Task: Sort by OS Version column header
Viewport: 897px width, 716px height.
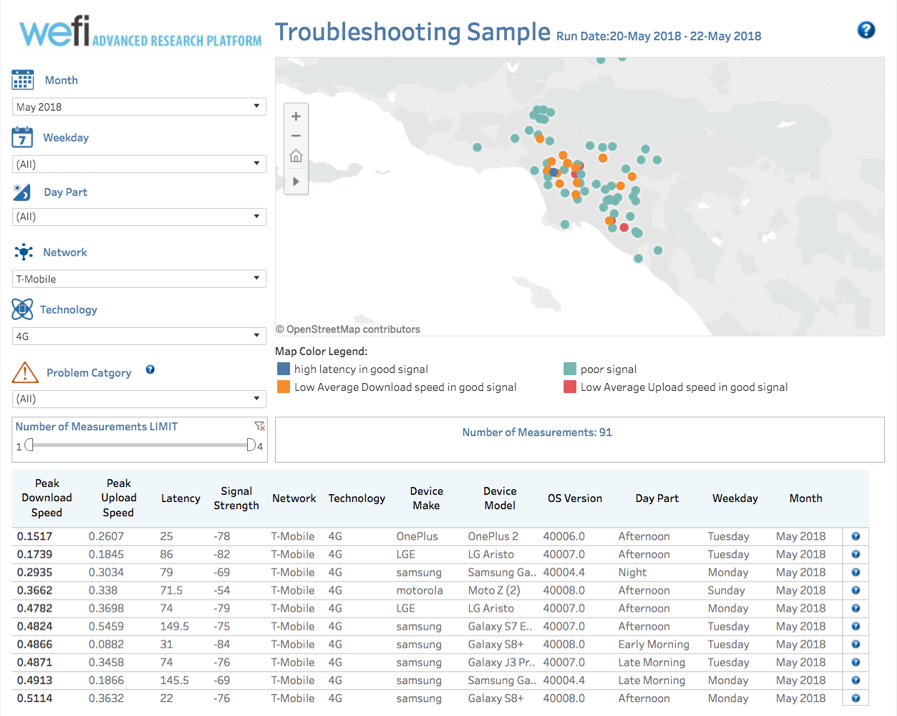Action: pyautogui.click(x=575, y=498)
